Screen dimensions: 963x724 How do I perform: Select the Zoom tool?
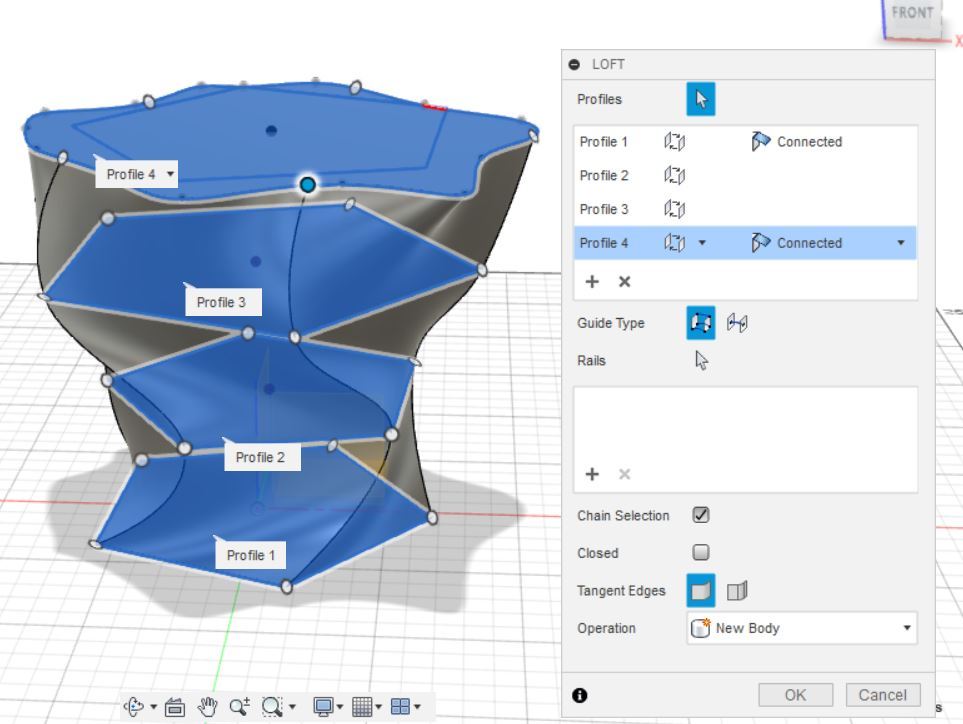(240, 706)
